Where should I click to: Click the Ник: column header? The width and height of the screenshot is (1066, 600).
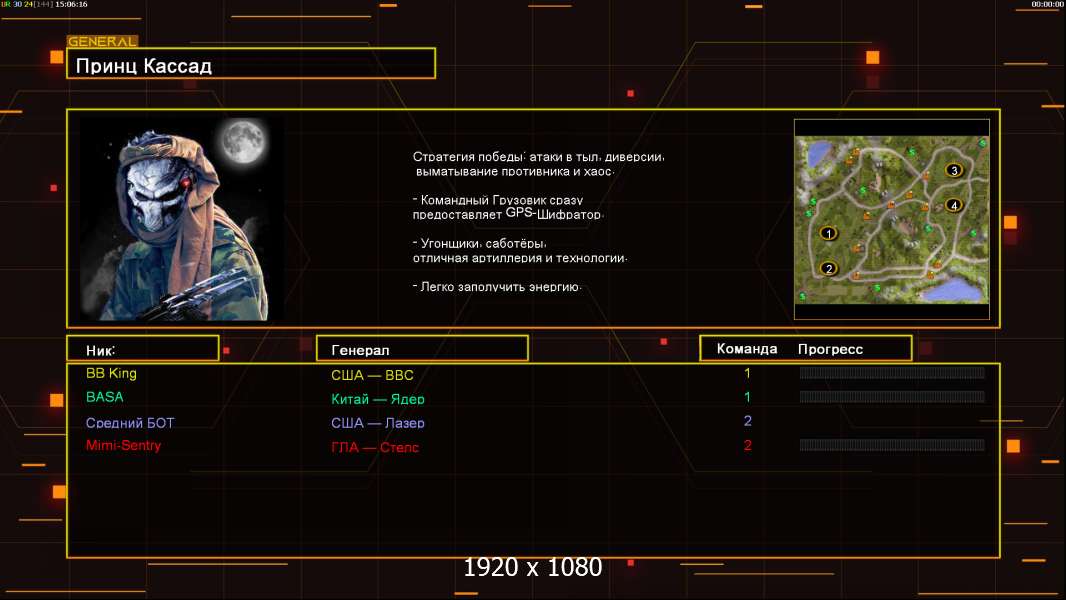[x=143, y=349]
